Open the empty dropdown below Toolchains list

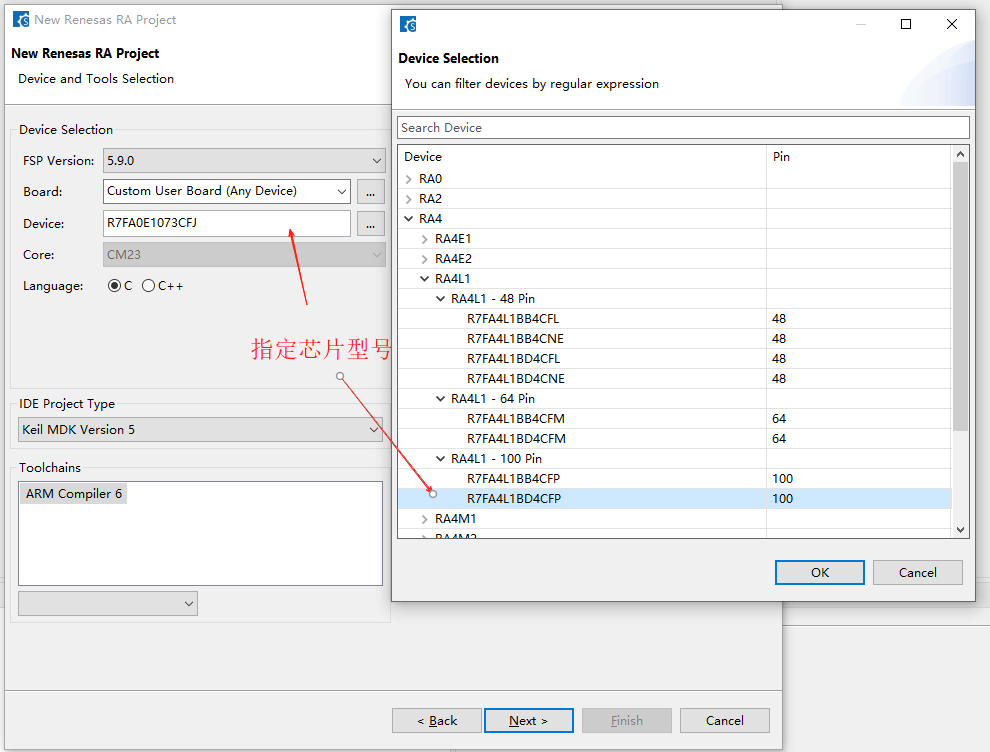108,604
